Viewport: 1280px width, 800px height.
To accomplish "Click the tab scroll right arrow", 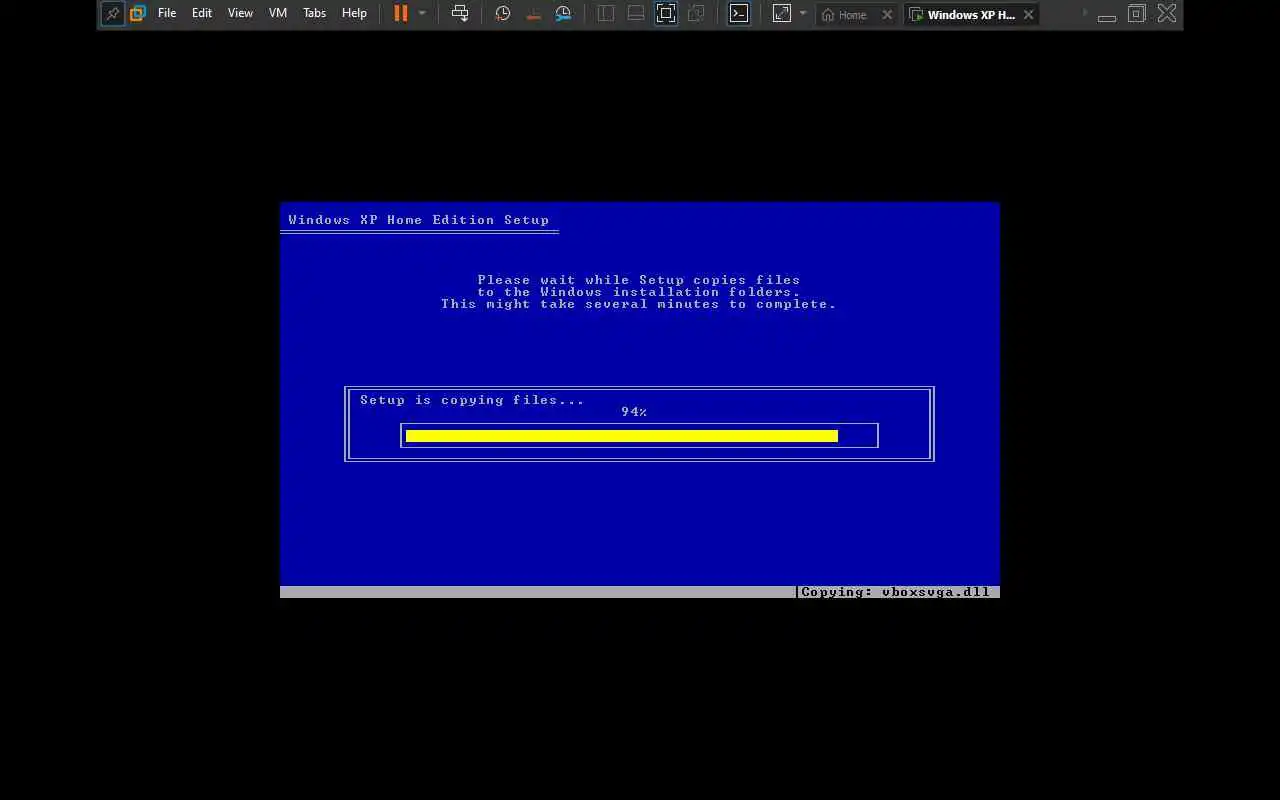I will click(x=1086, y=13).
